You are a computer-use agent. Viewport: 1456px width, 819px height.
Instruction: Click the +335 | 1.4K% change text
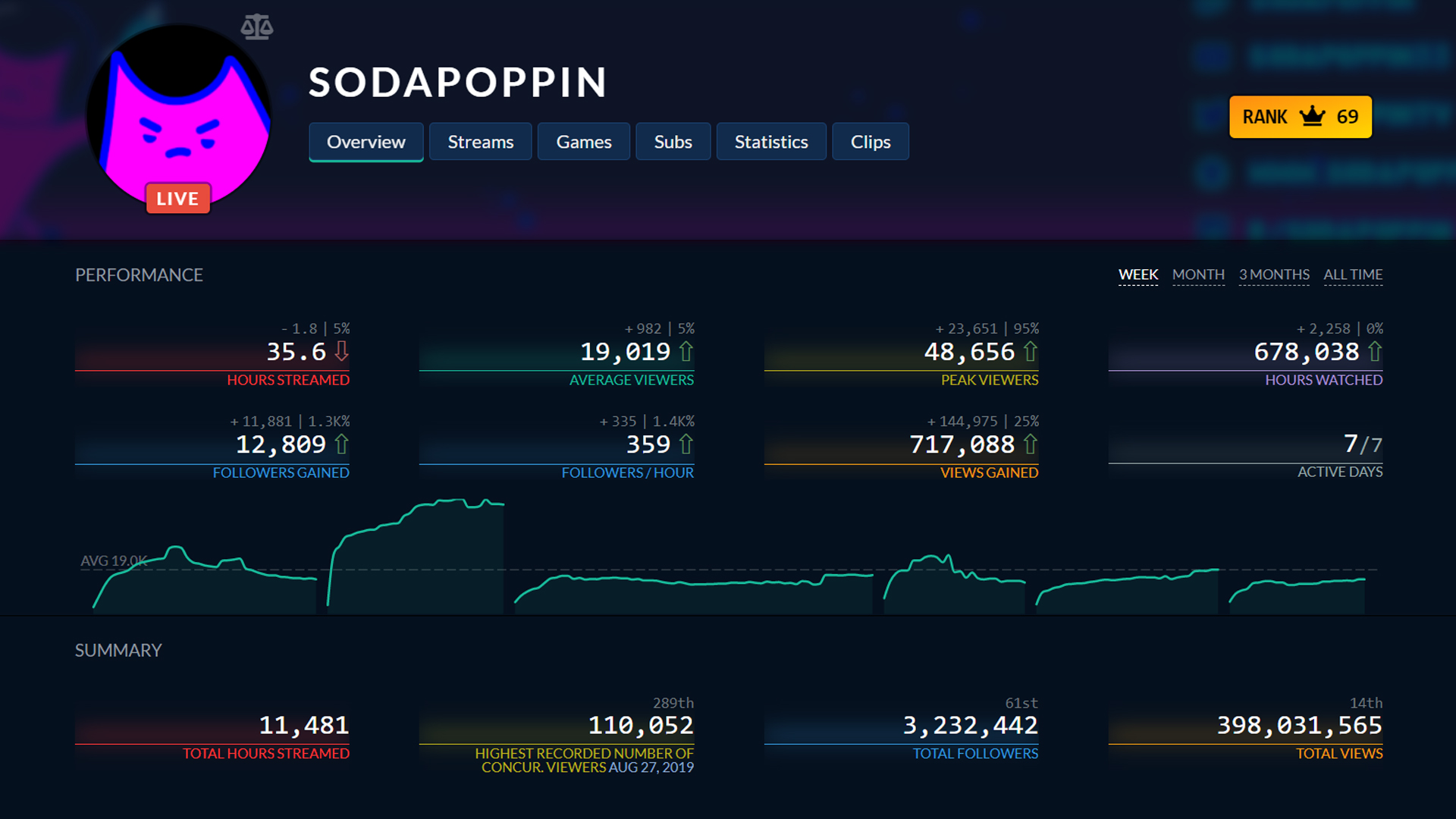pos(647,421)
